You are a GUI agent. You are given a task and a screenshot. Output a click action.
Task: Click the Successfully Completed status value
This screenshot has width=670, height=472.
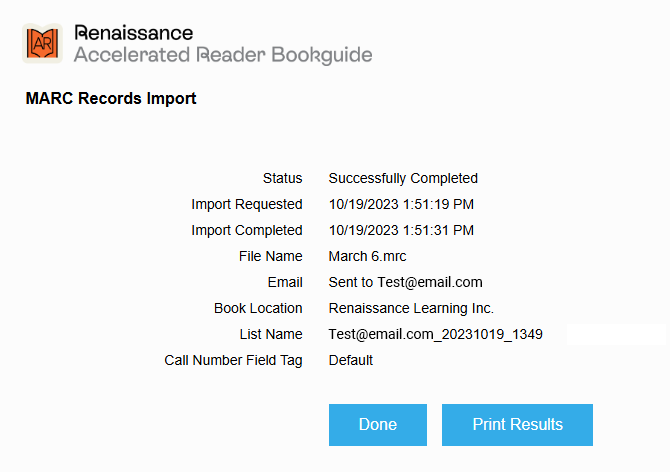pyautogui.click(x=403, y=178)
